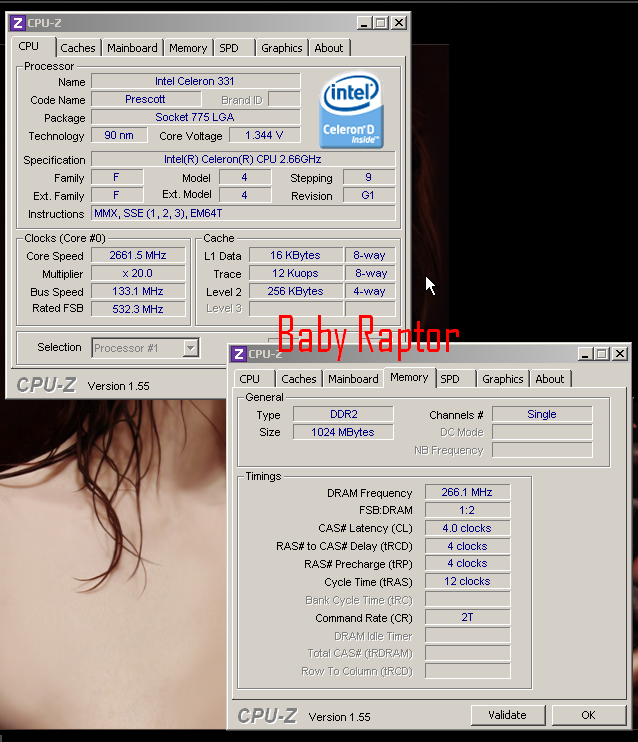
Task: Click the memory Type value DDR2
Action: (x=343, y=414)
